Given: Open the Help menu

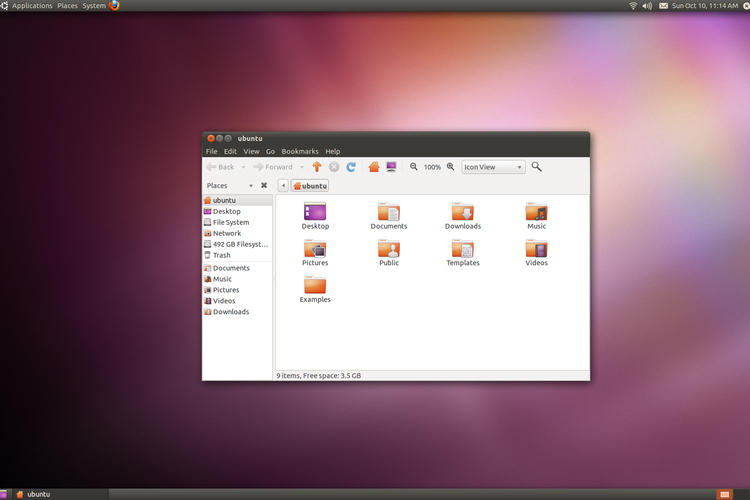Looking at the screenshot, I should tap(332, 151).
